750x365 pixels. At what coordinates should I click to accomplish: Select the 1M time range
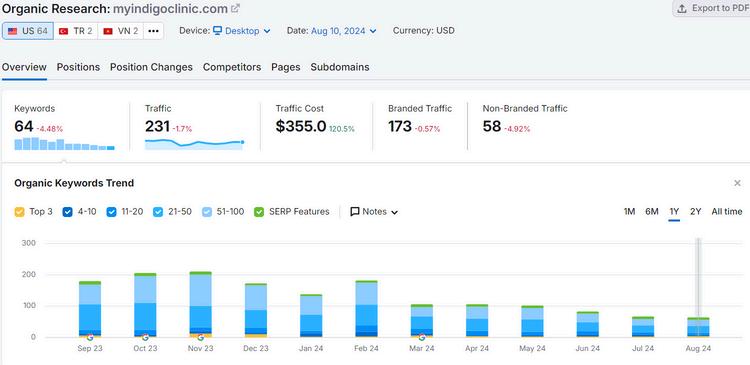(x=629, y=211)
